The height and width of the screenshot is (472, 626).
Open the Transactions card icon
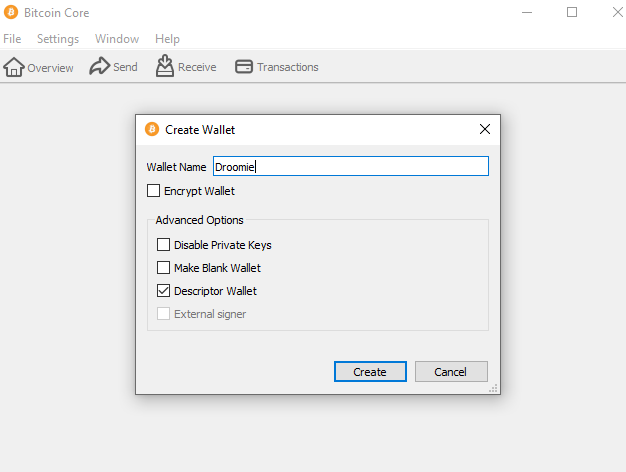244,67
